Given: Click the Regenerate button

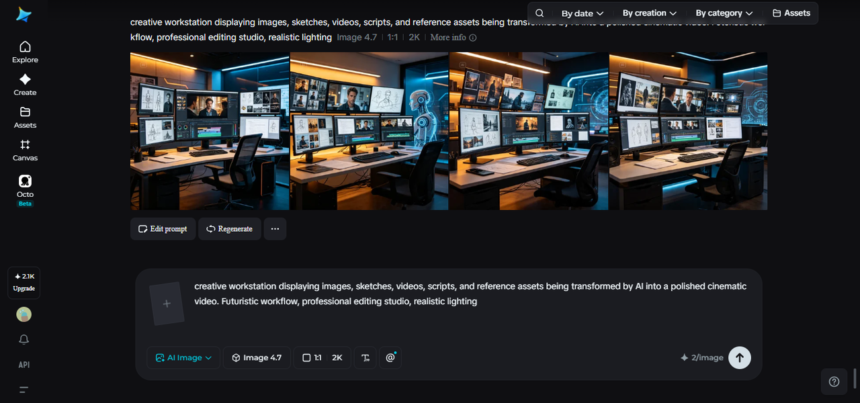Looking at the screenshot, I should 229,229.
